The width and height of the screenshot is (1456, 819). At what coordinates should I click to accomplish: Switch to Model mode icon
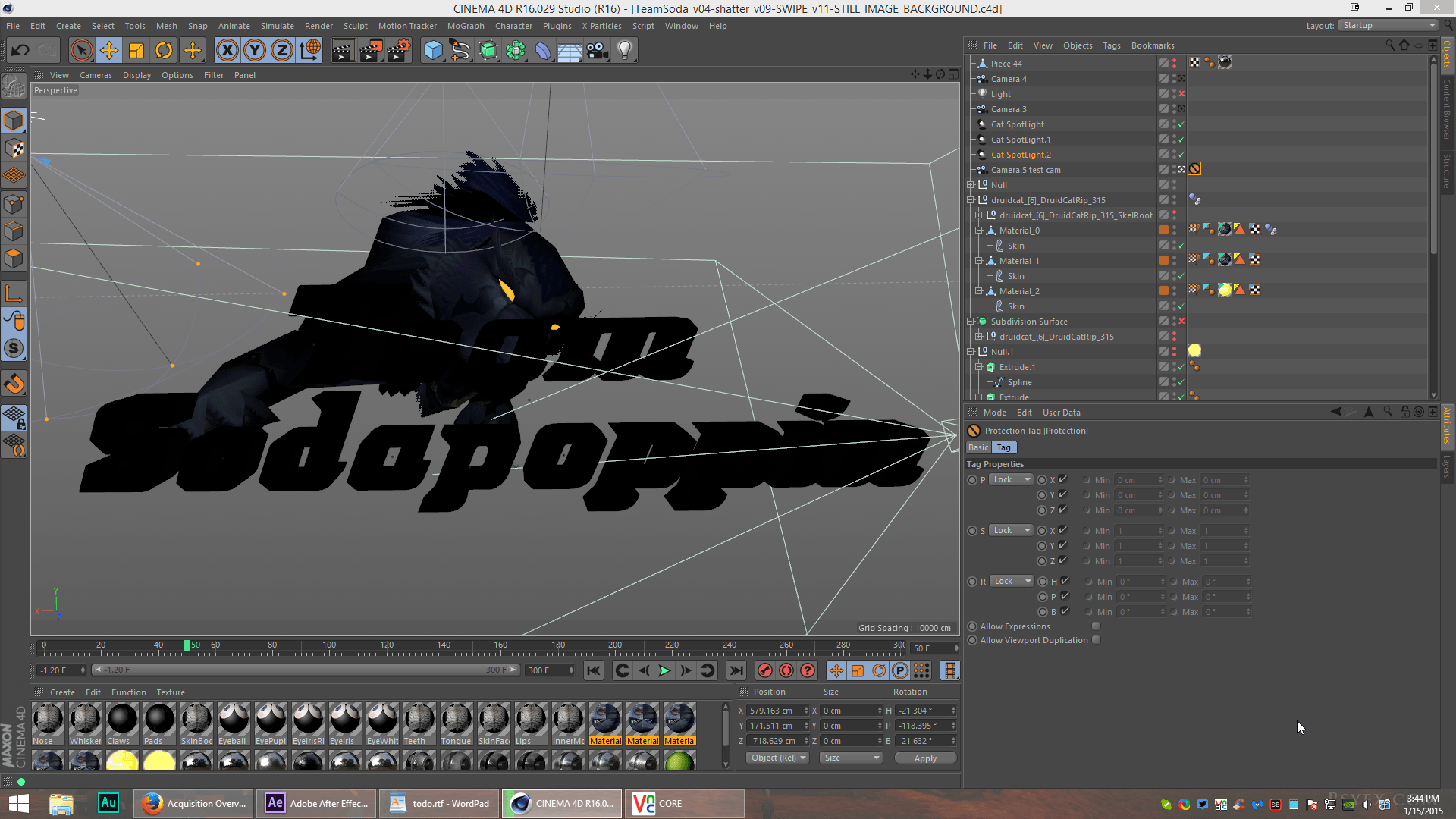(14, 121)
